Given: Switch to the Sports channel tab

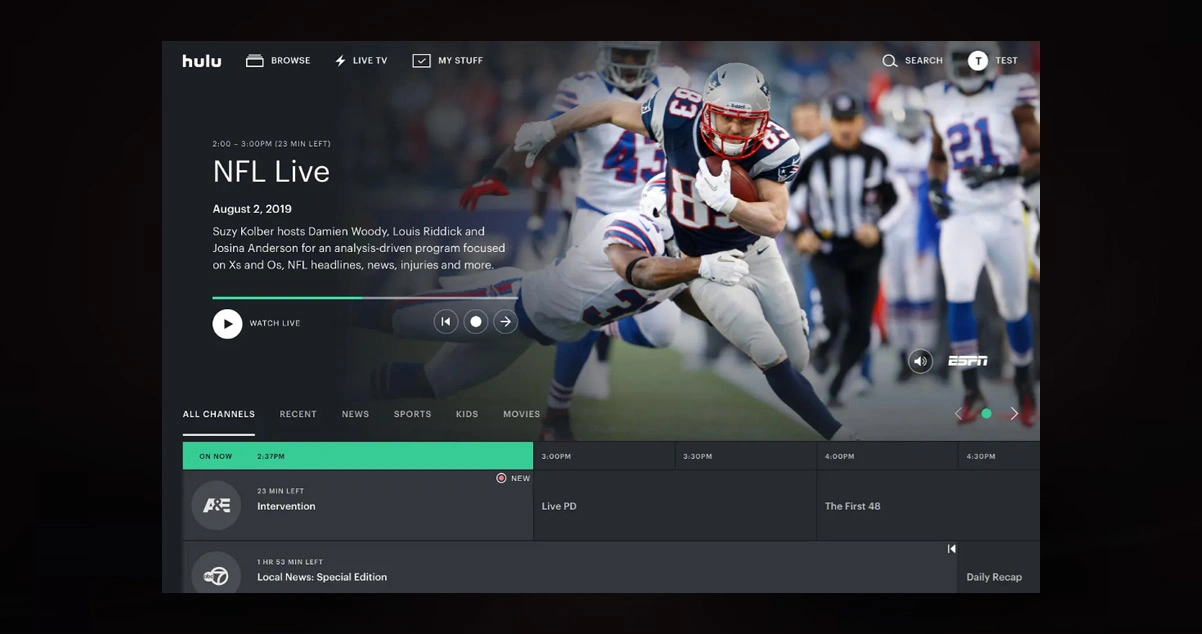Looking at the screenshot, I should [x=412, y=414].
